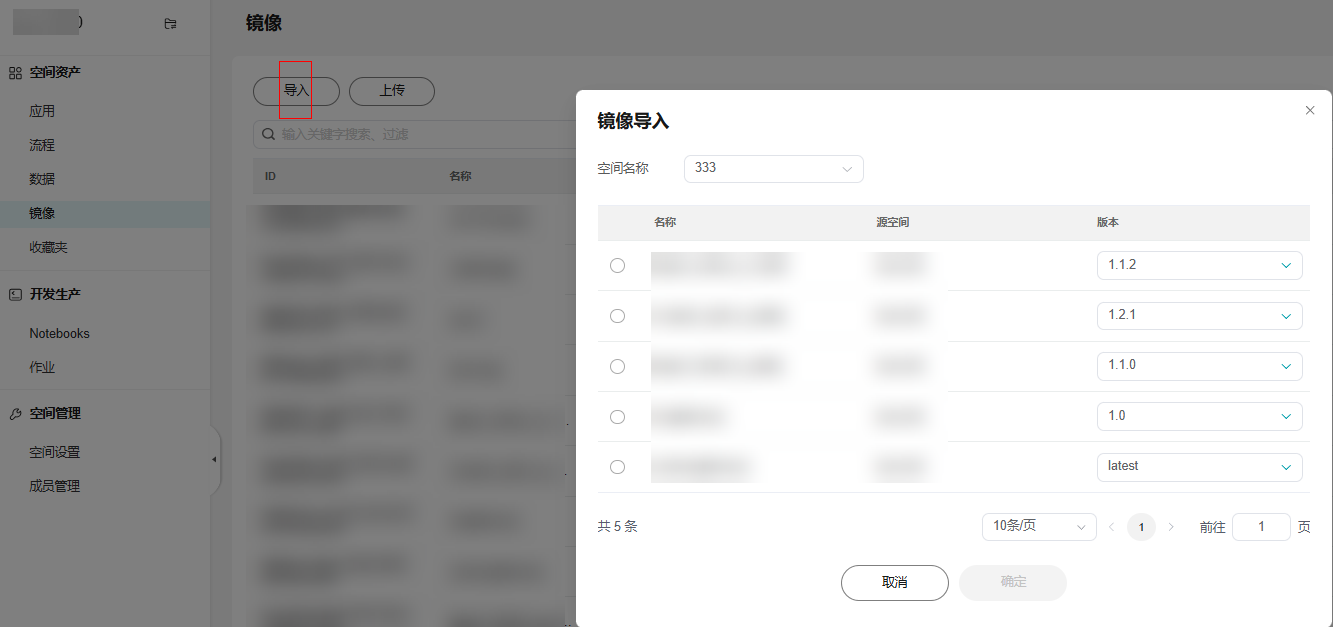Click the 空间资产 grid icon

pos(15,73)
